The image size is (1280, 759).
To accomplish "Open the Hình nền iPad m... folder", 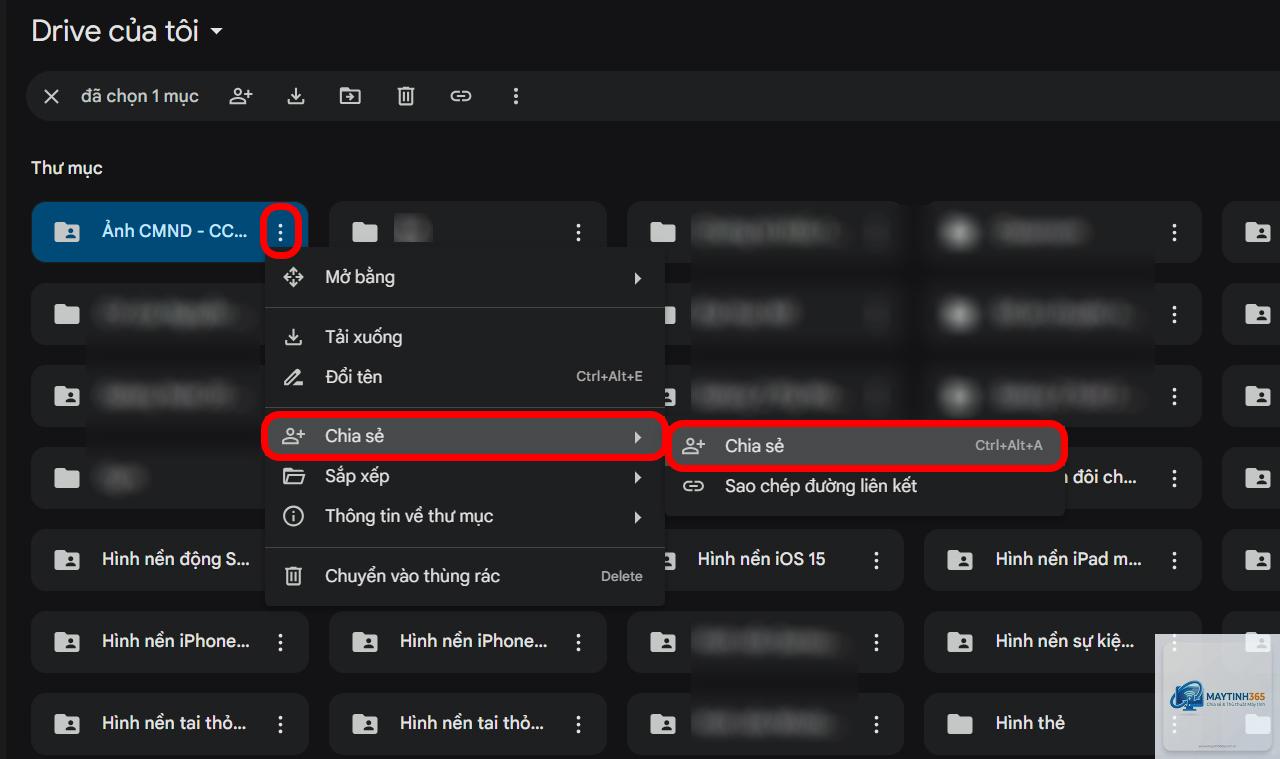I will click(x=1063, y=560).
